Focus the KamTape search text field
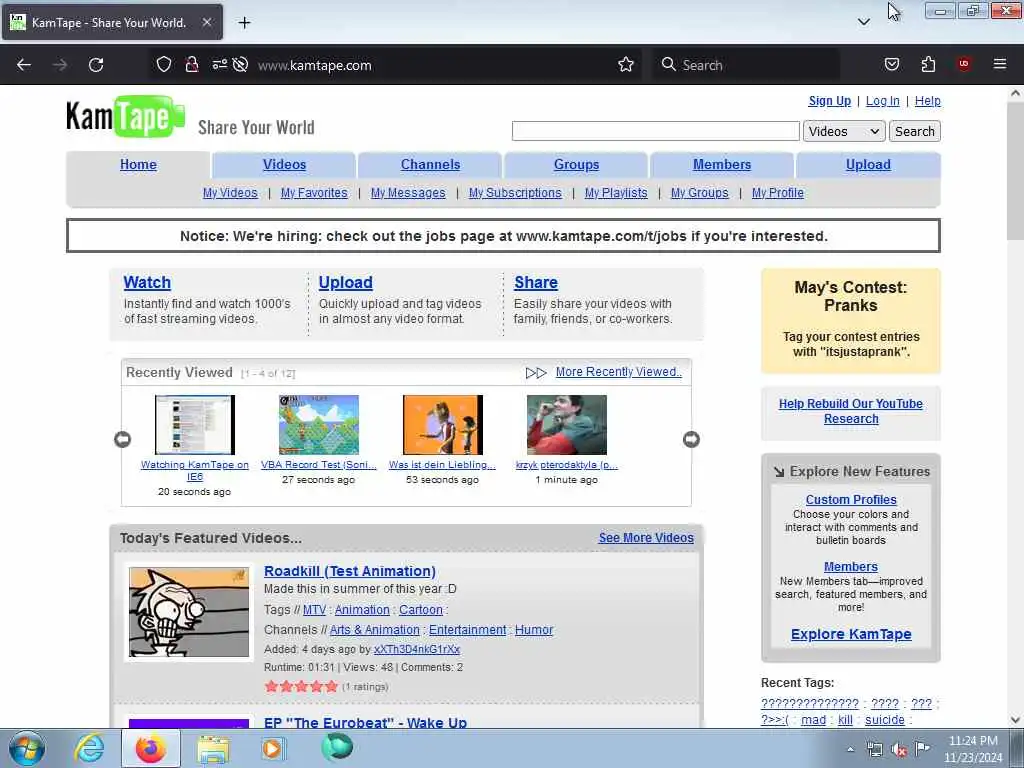The image size is (1024, 768). pos(656,131)
